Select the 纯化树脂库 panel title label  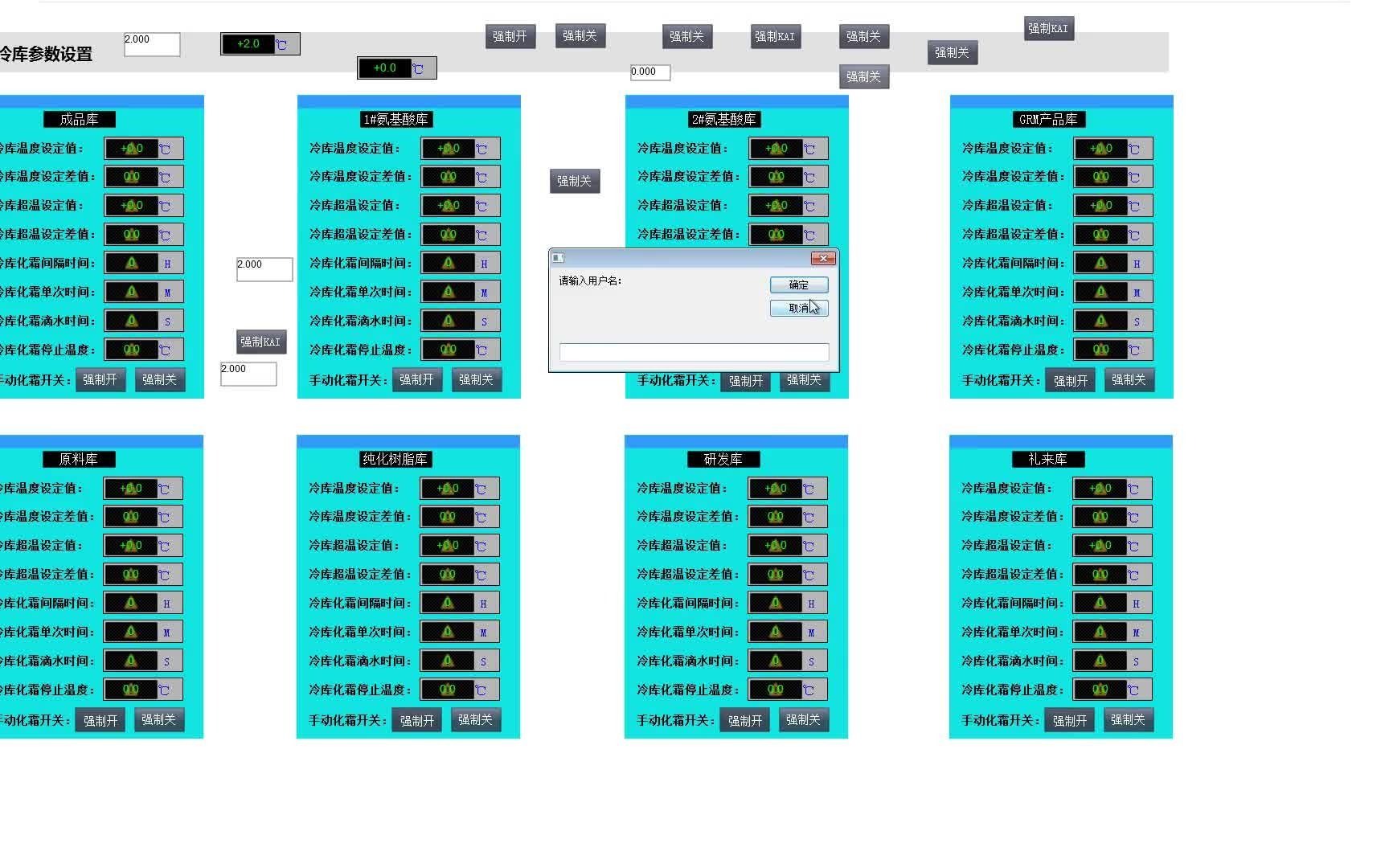click(x=395, y=459)
